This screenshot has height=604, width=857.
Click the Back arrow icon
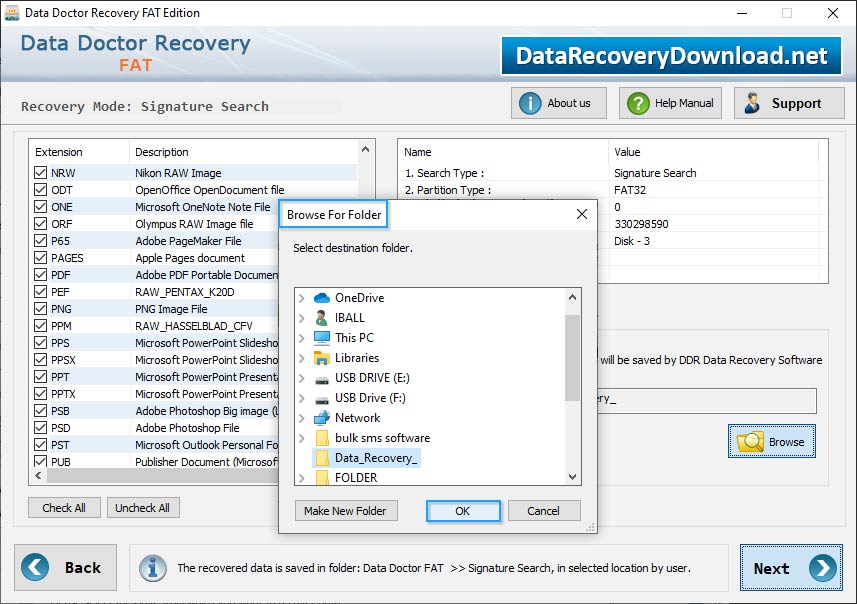coord(35,567)
